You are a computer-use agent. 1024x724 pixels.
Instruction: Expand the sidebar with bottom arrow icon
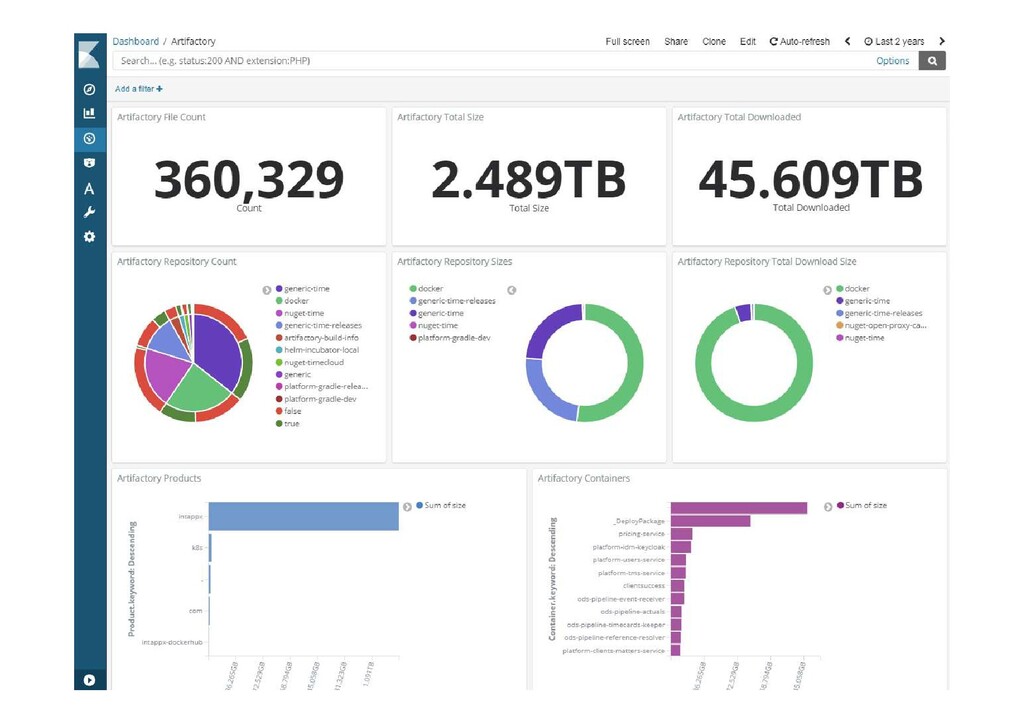click(89, 680)
